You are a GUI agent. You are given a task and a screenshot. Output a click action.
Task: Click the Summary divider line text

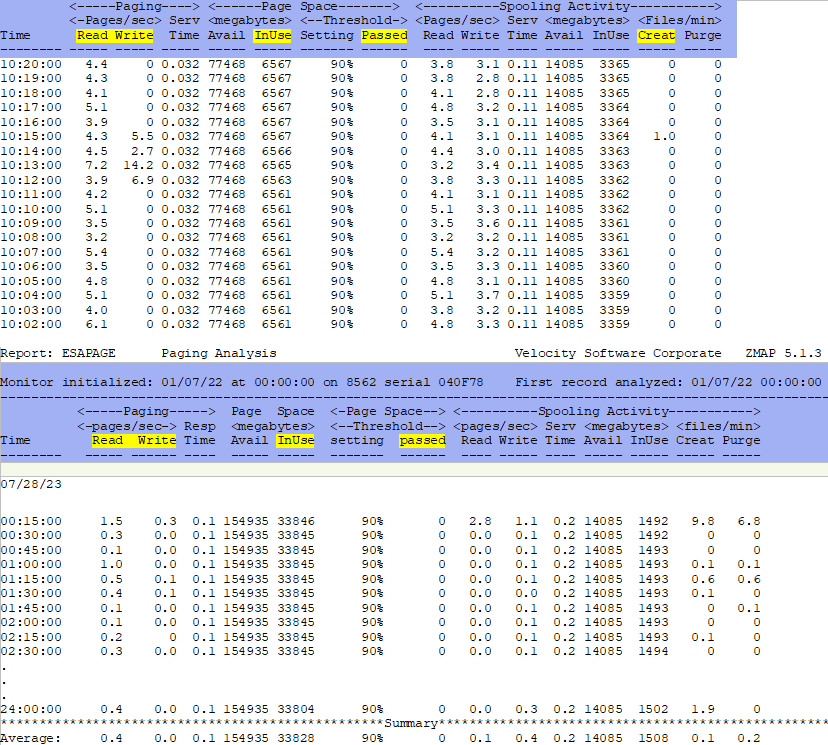pos(413,723)
